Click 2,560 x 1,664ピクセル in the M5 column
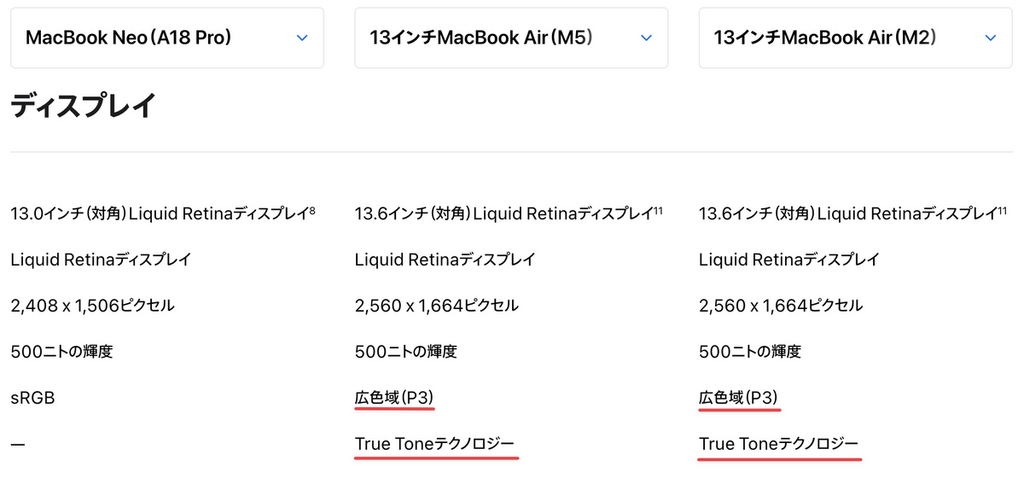Screen dimensions: 1024x484 [436, 306]
